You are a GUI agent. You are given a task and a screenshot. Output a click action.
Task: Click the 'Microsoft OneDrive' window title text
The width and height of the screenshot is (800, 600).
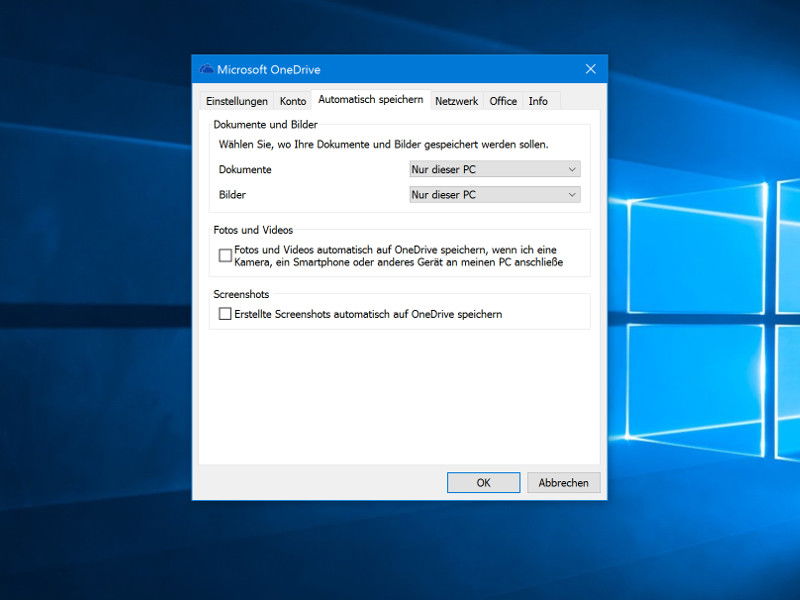coord(269,69)
